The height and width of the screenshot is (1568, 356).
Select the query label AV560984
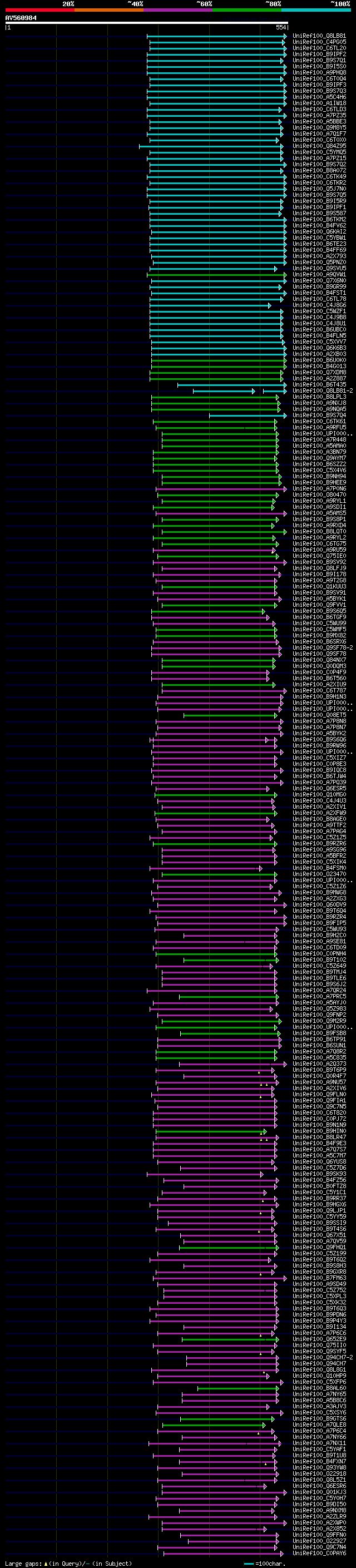[21, 18]
